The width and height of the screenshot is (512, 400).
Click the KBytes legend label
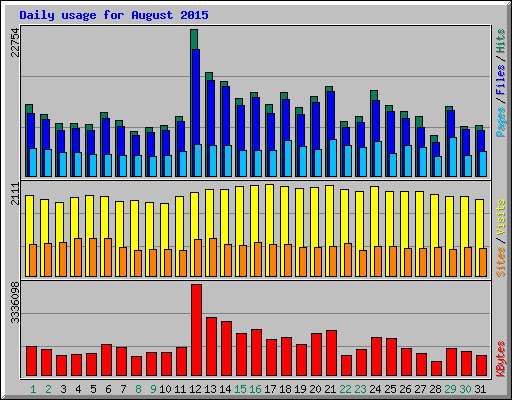pos(501,359)
